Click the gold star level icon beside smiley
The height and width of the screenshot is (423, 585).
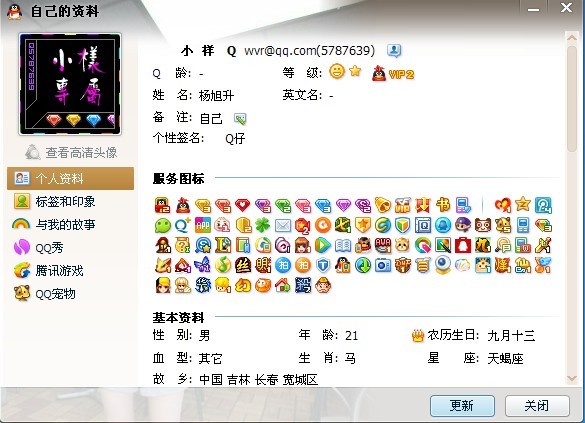(355, 70)
